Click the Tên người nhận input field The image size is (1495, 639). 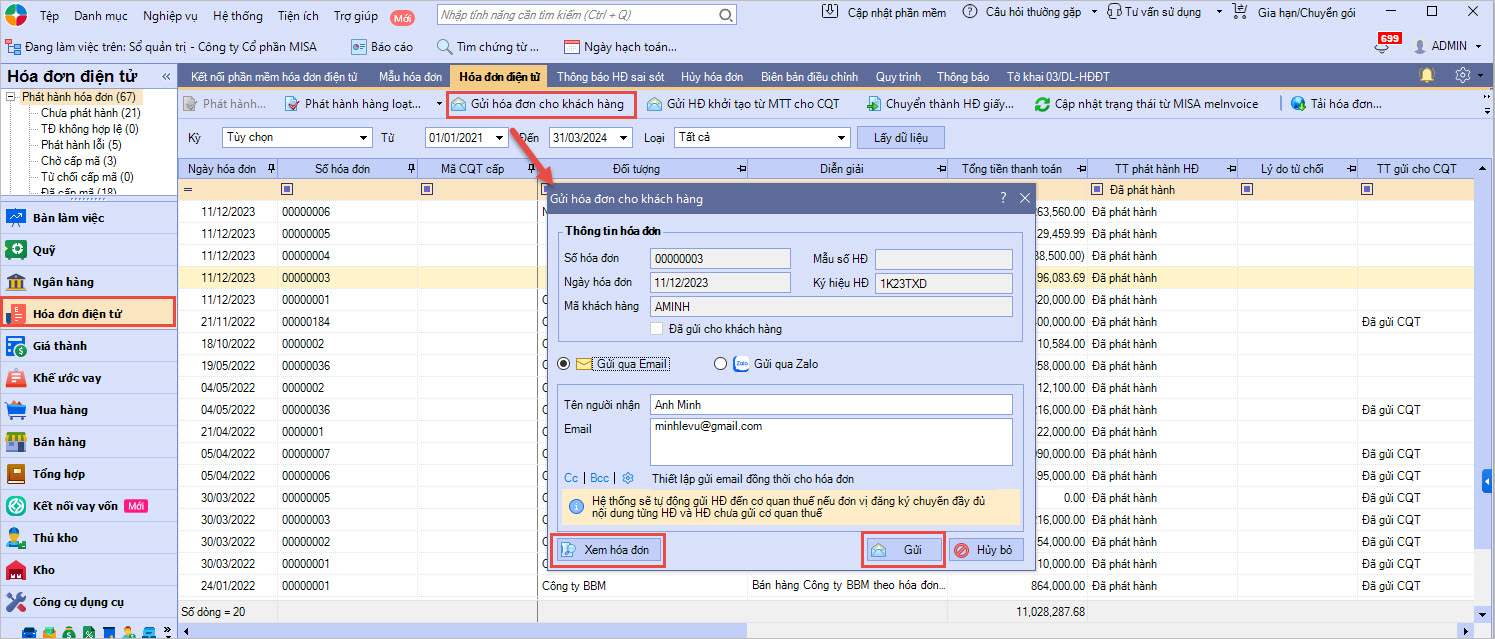830,404
